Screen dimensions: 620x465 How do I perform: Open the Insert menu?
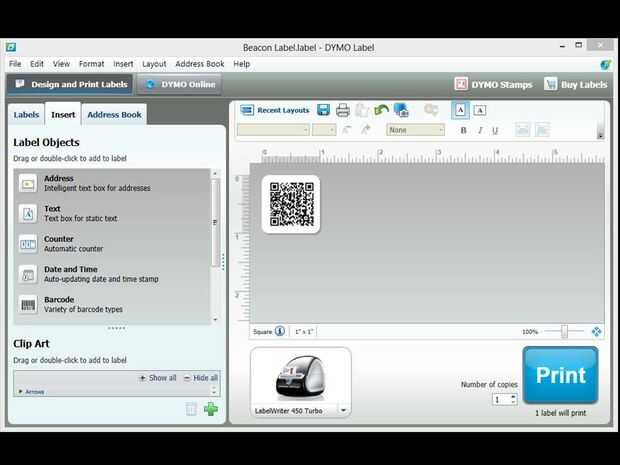point(123,64)
